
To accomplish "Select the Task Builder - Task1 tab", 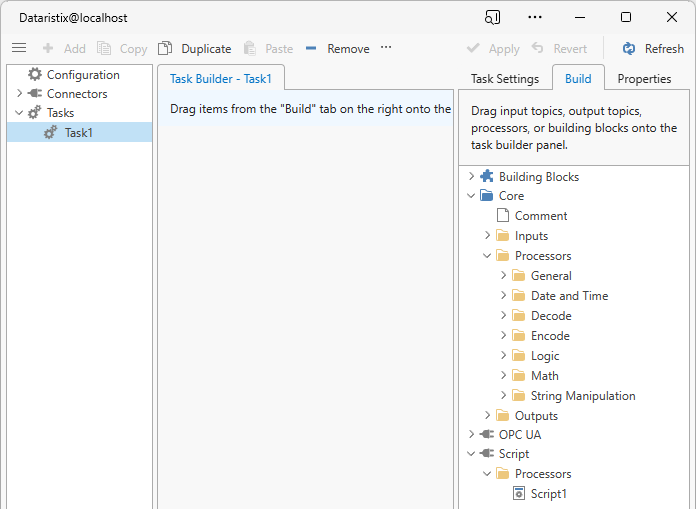I will point(221,79).
